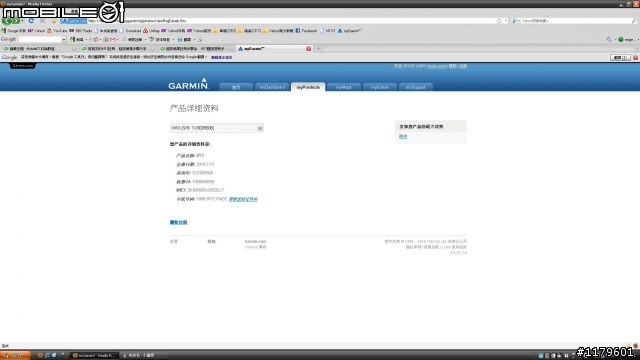The image size is (640, 360).
Task: Open the product selection dropdown M10
Action: click(x=216, y=128)
